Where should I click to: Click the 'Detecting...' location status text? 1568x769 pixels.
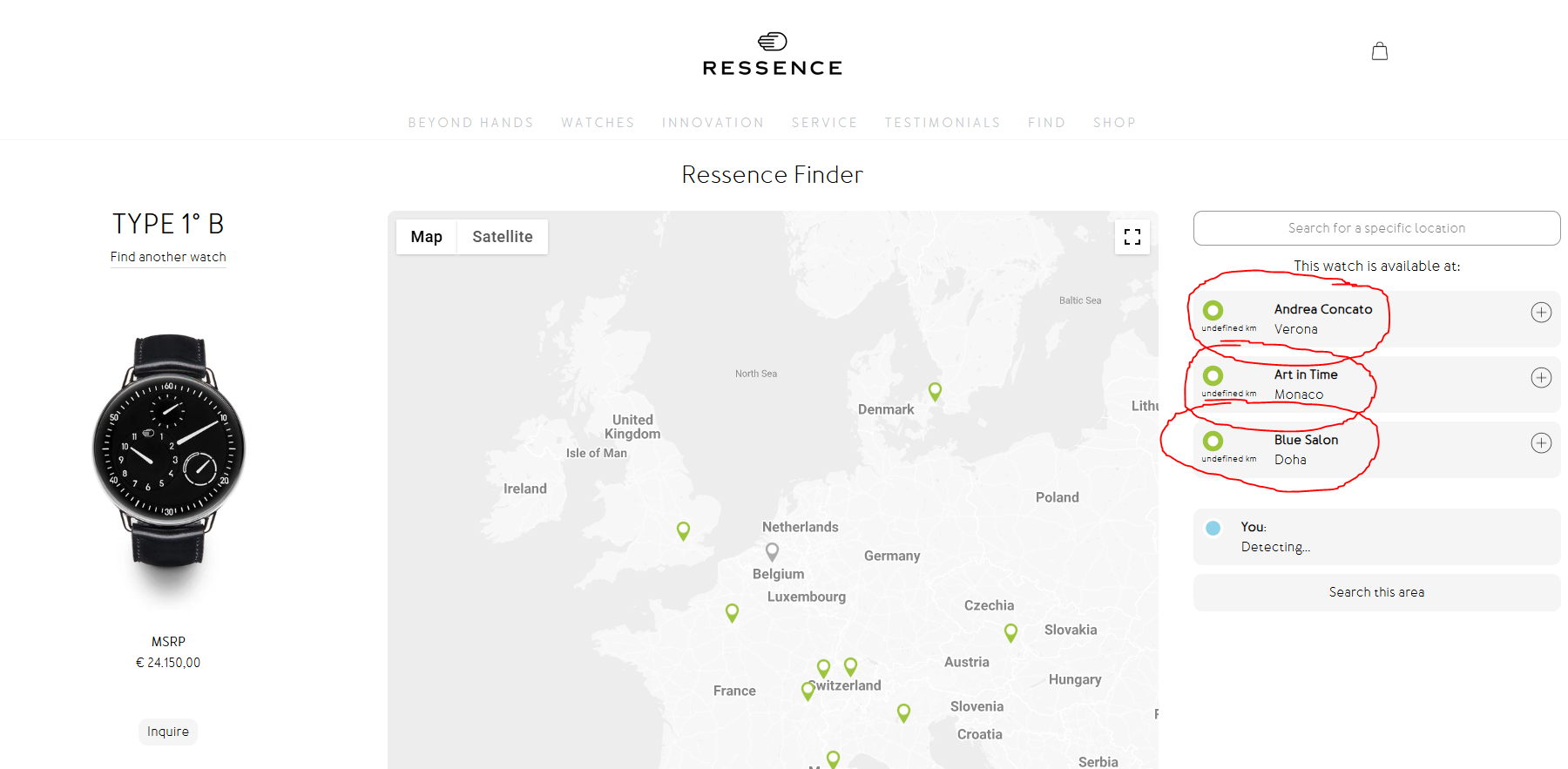click(x=1275, y=547)
